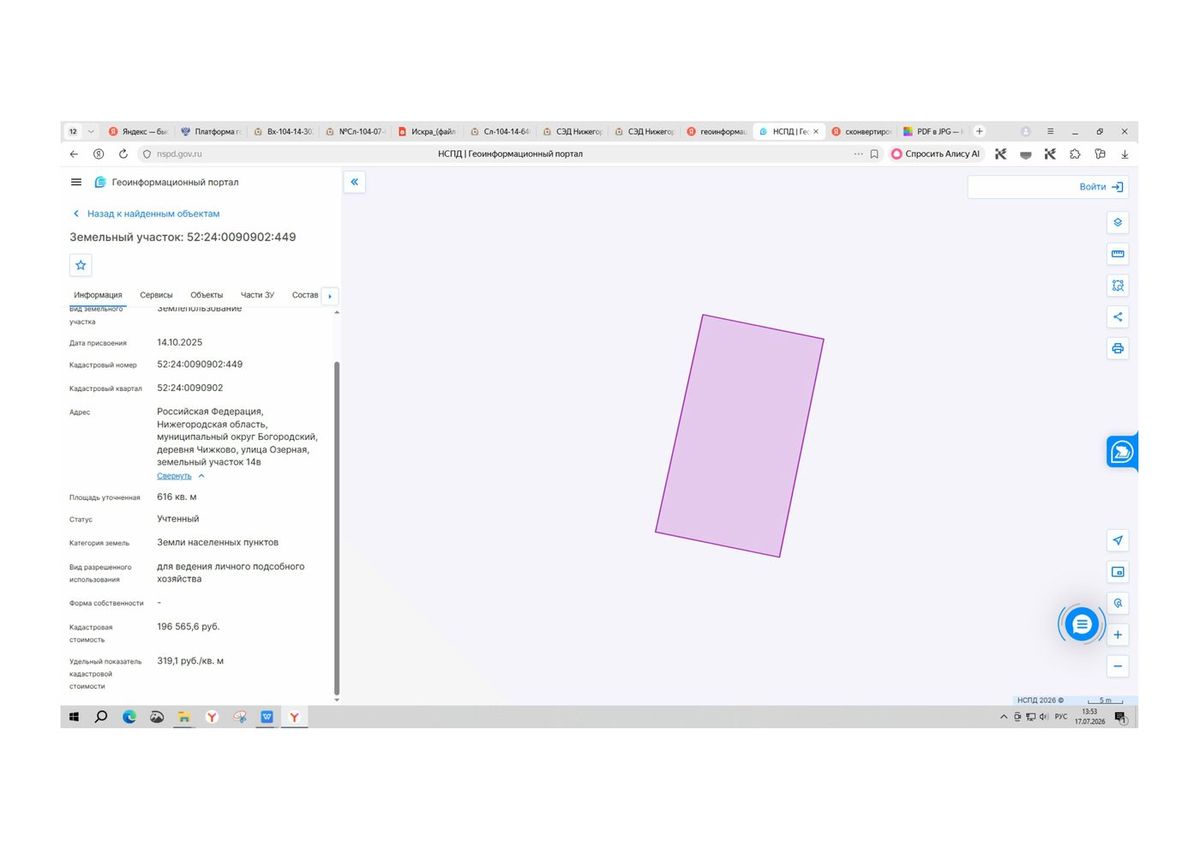Switch to the сконвертиров browser tab
Screen dimensions: 1200x849
click(860, 131)
